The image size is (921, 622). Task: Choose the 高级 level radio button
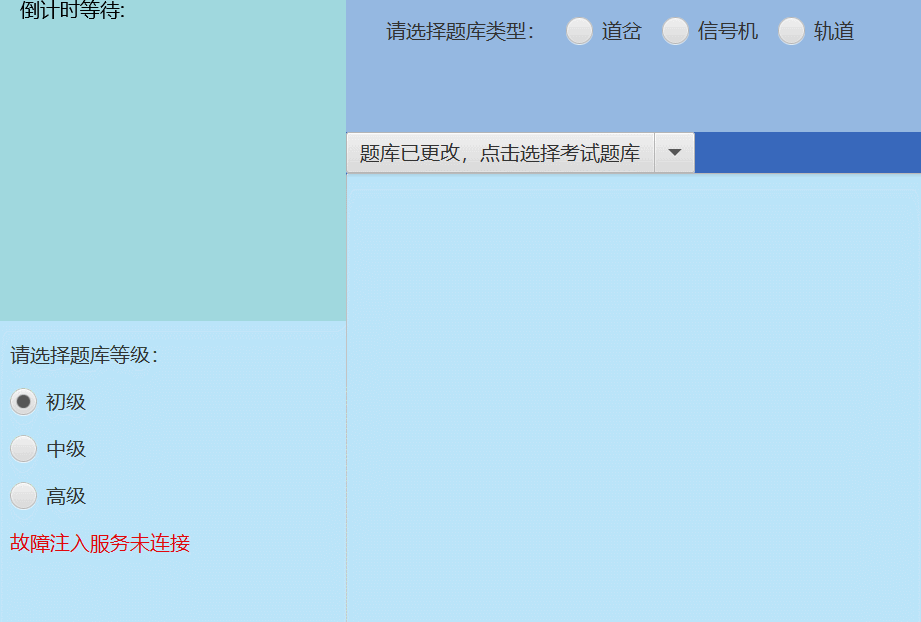coord(23,496)
